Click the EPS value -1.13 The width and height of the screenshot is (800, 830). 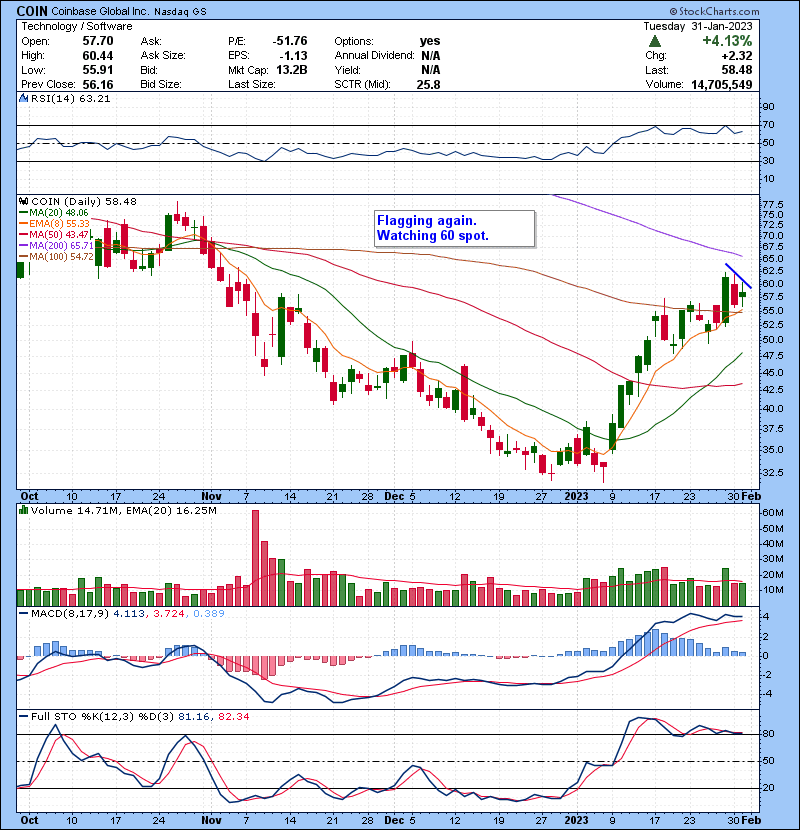[x=293, y=55]
